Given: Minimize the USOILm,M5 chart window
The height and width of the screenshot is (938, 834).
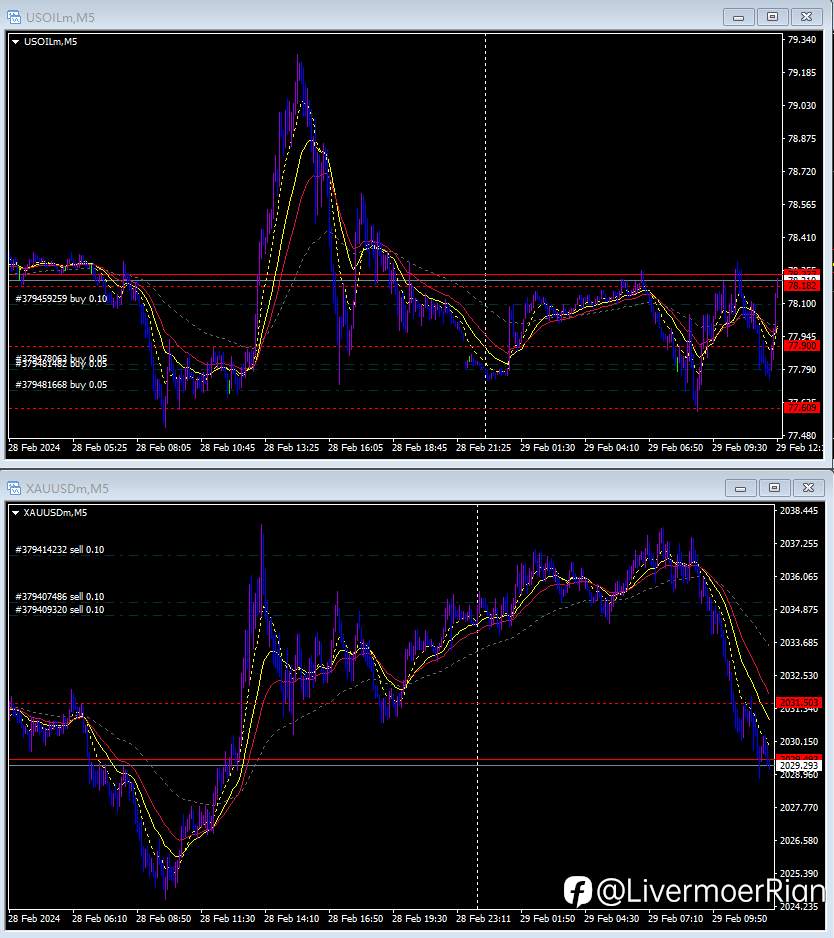Looking at the screenshot, I should tap(738, 17).
